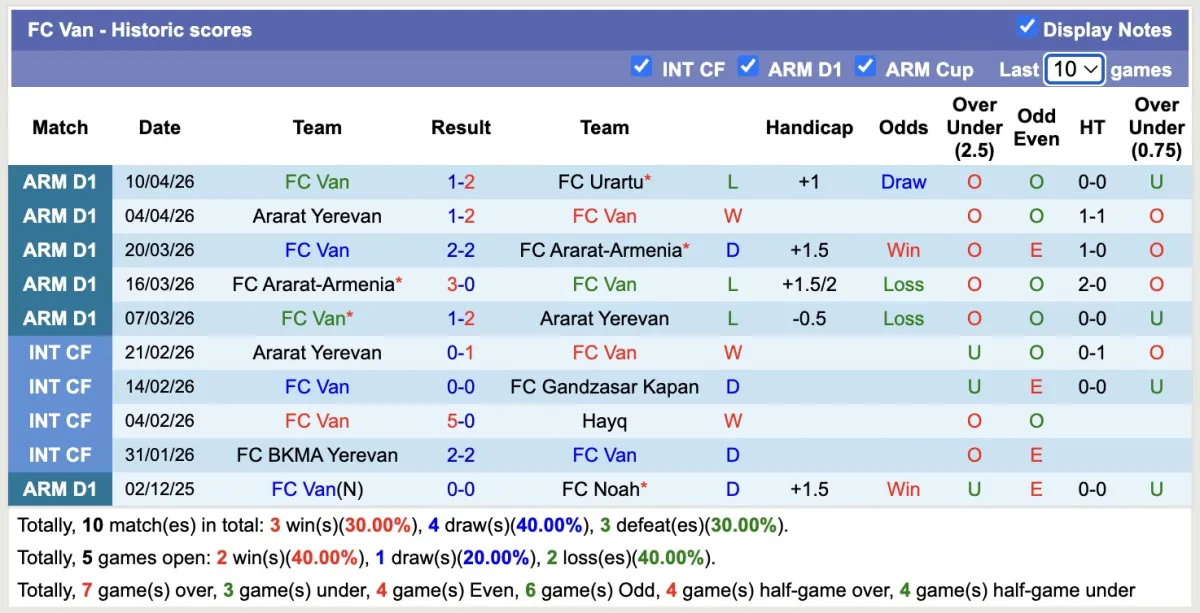Viewport: 1200px width, 613px height.
Task: Toggle the Display Notes checkbox
Action: tap(1026, 28)
